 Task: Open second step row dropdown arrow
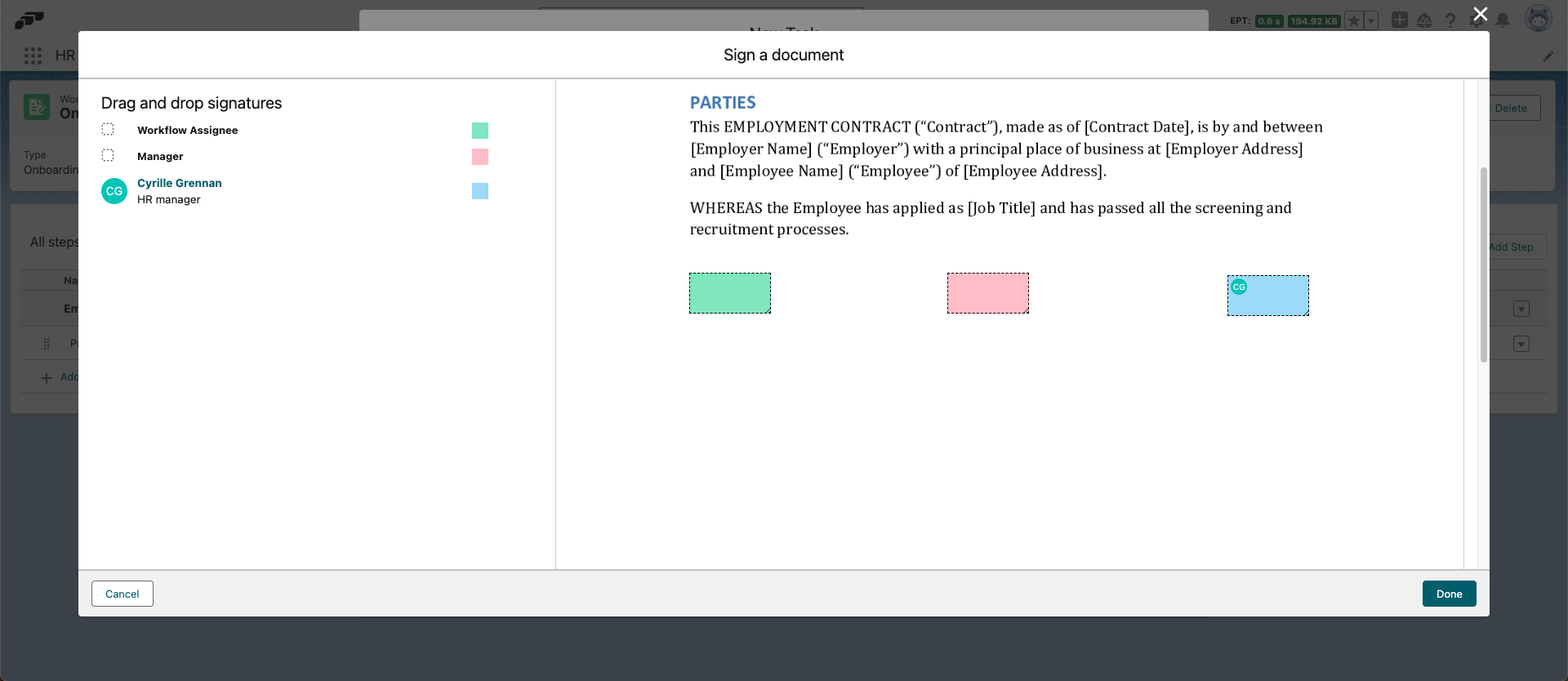pyautogui.click(x=1521, y=344)
